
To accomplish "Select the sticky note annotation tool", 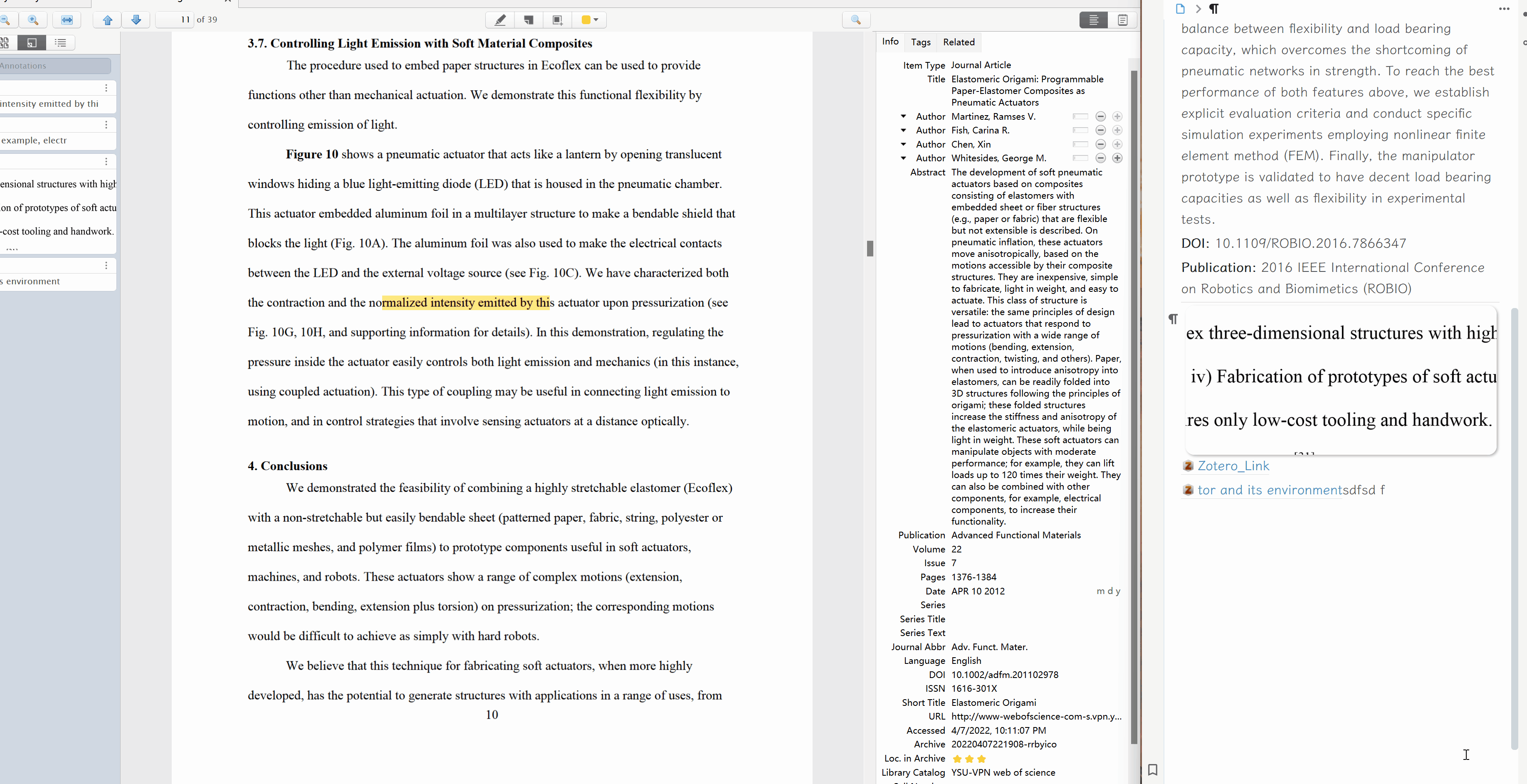I will click(x=528, y=20).
